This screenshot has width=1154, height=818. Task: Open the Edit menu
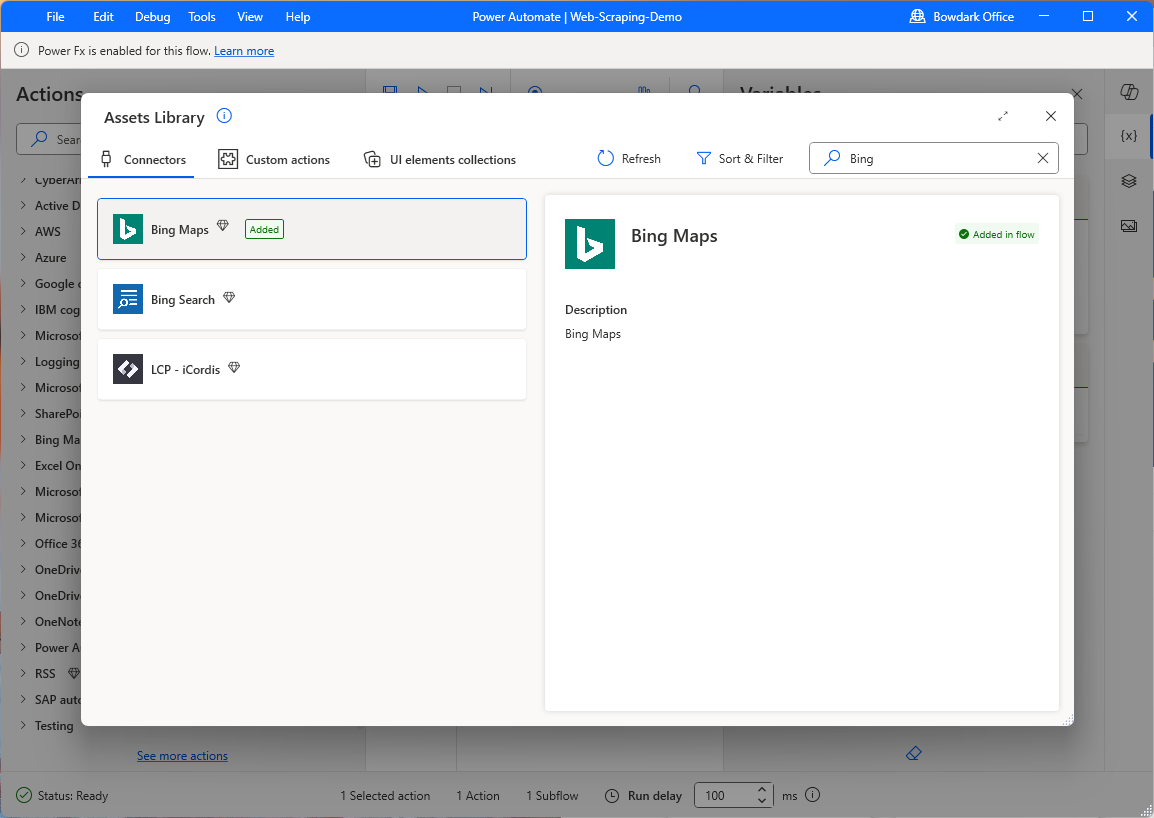[x=103, y=16]
